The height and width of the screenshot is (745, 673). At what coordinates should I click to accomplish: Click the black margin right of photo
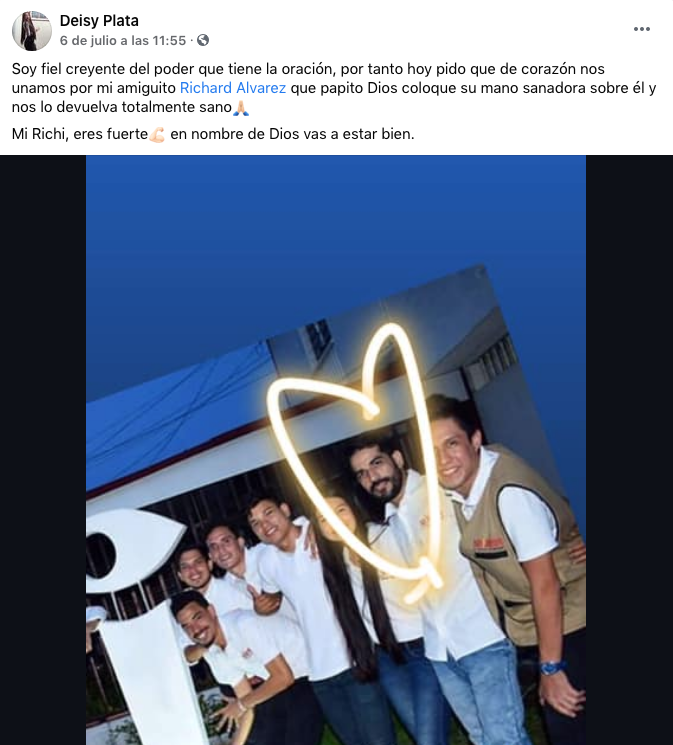click(629, 450)
